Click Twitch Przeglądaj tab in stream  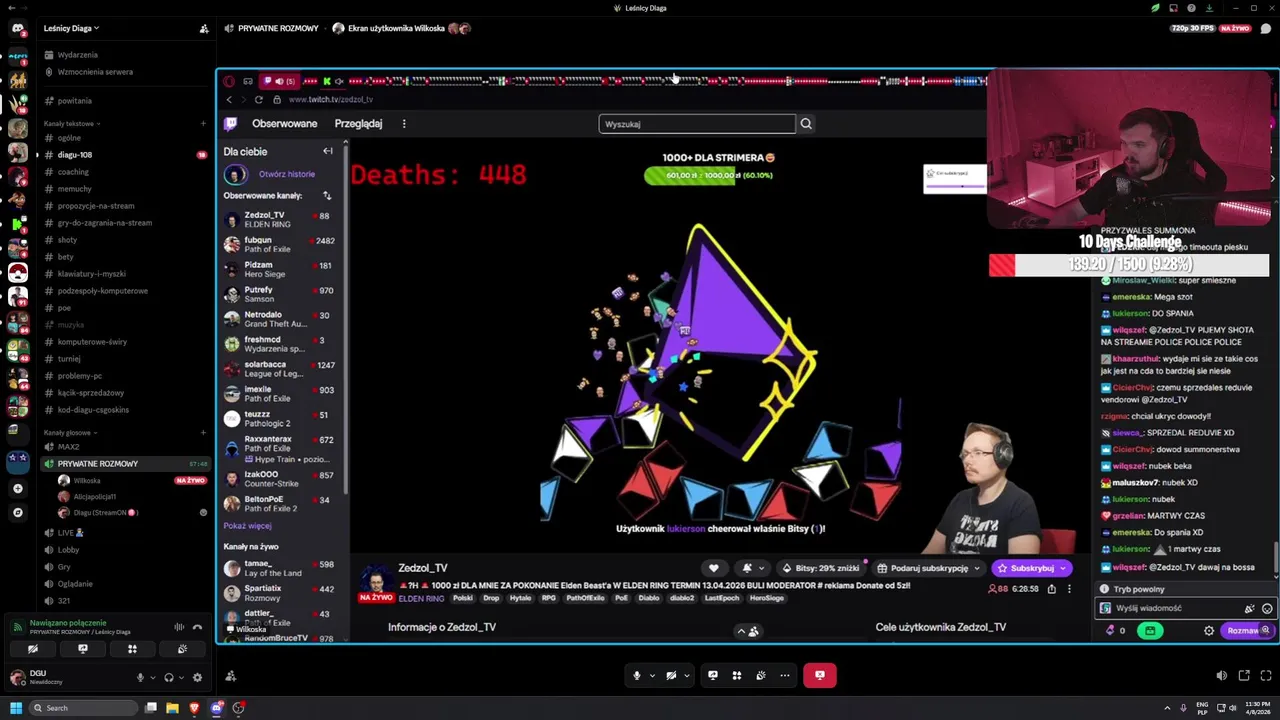[358, 124]
